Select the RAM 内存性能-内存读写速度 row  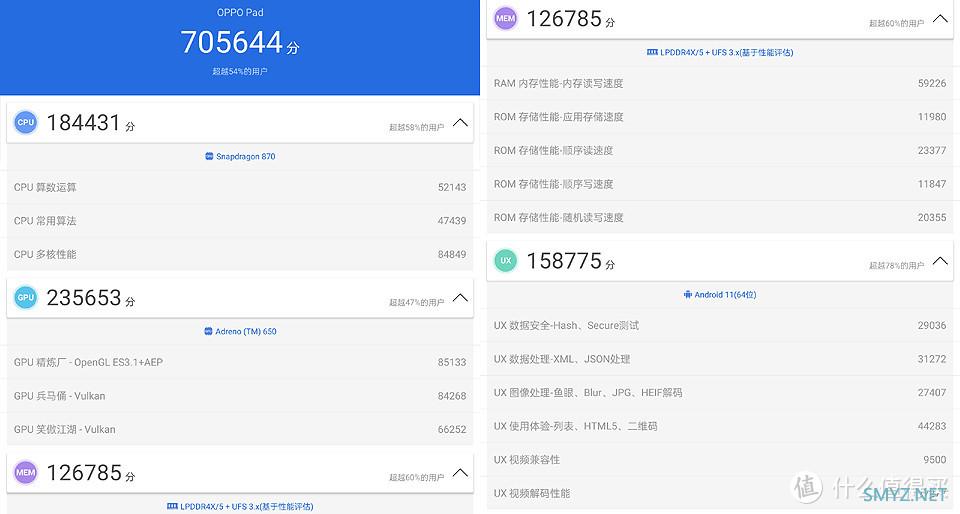720,83
